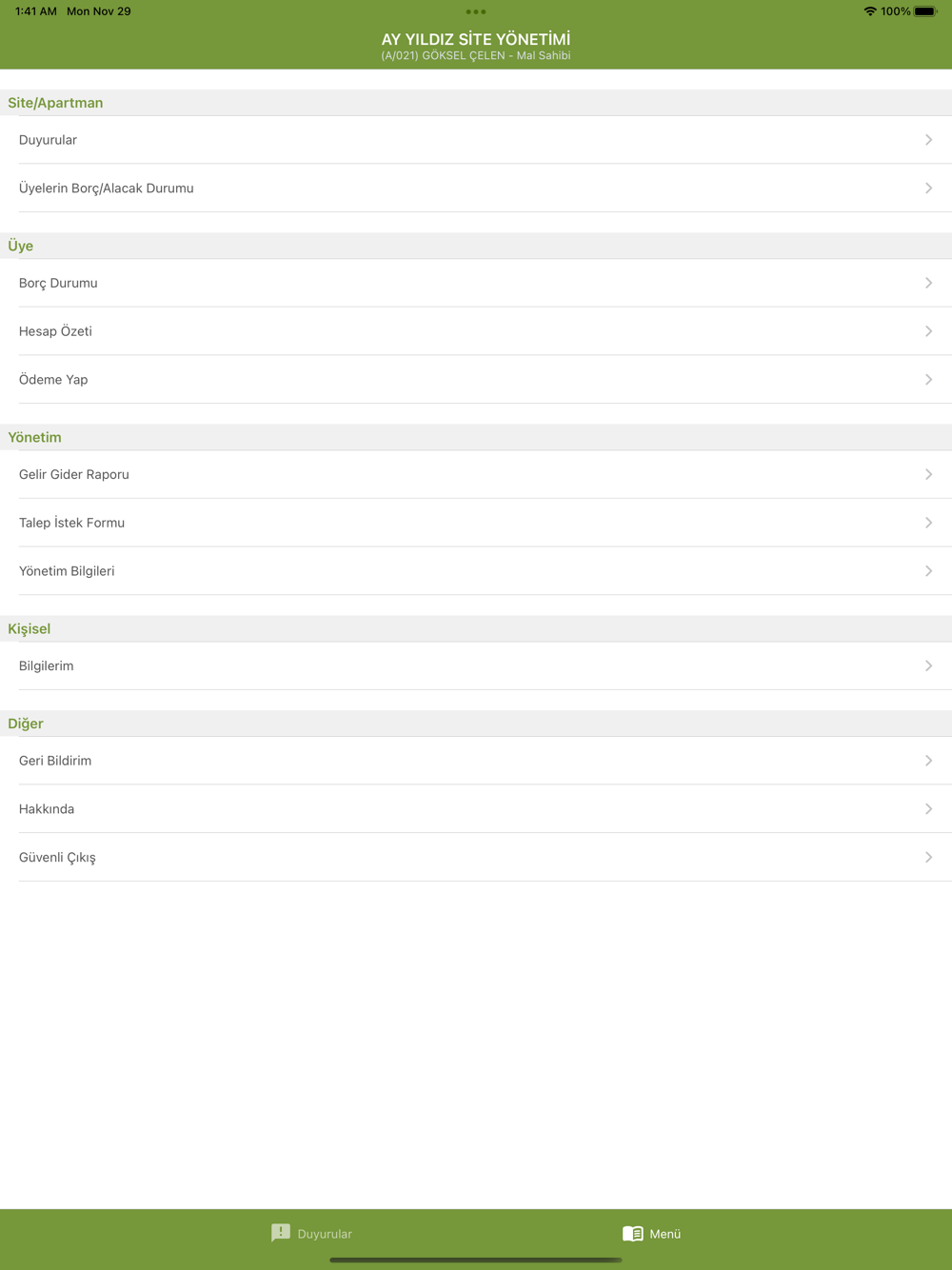Open chevron next to Gelir Gider Raporu

coord(928,474)
